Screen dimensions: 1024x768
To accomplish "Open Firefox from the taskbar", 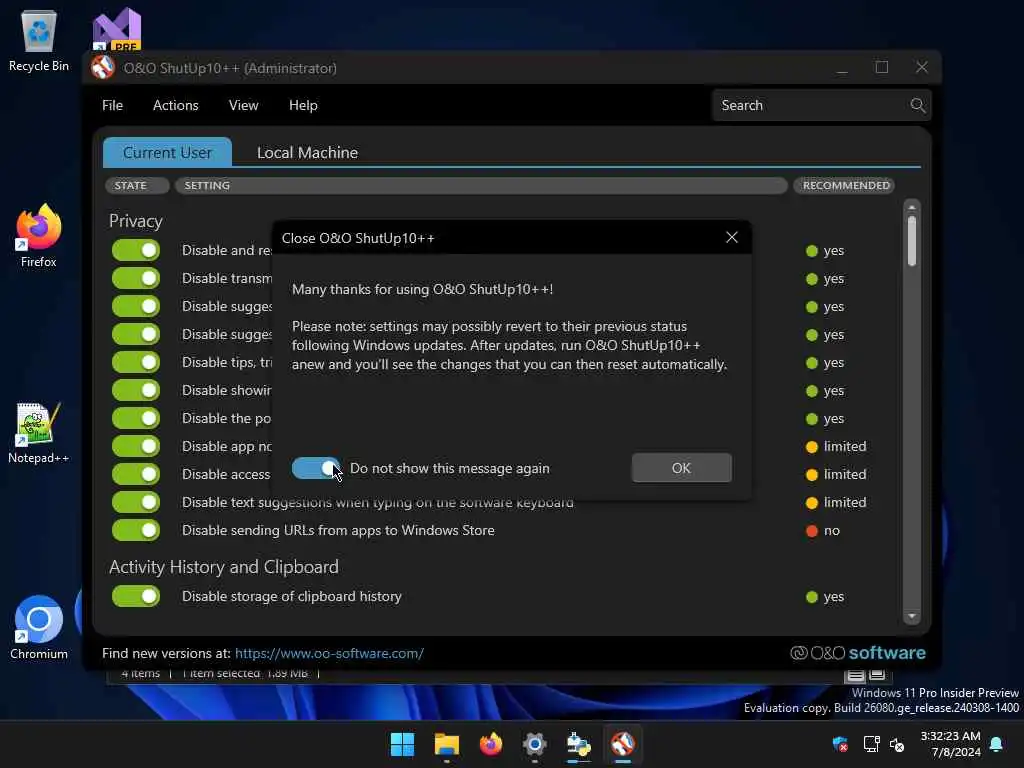I will pos(490,744).
